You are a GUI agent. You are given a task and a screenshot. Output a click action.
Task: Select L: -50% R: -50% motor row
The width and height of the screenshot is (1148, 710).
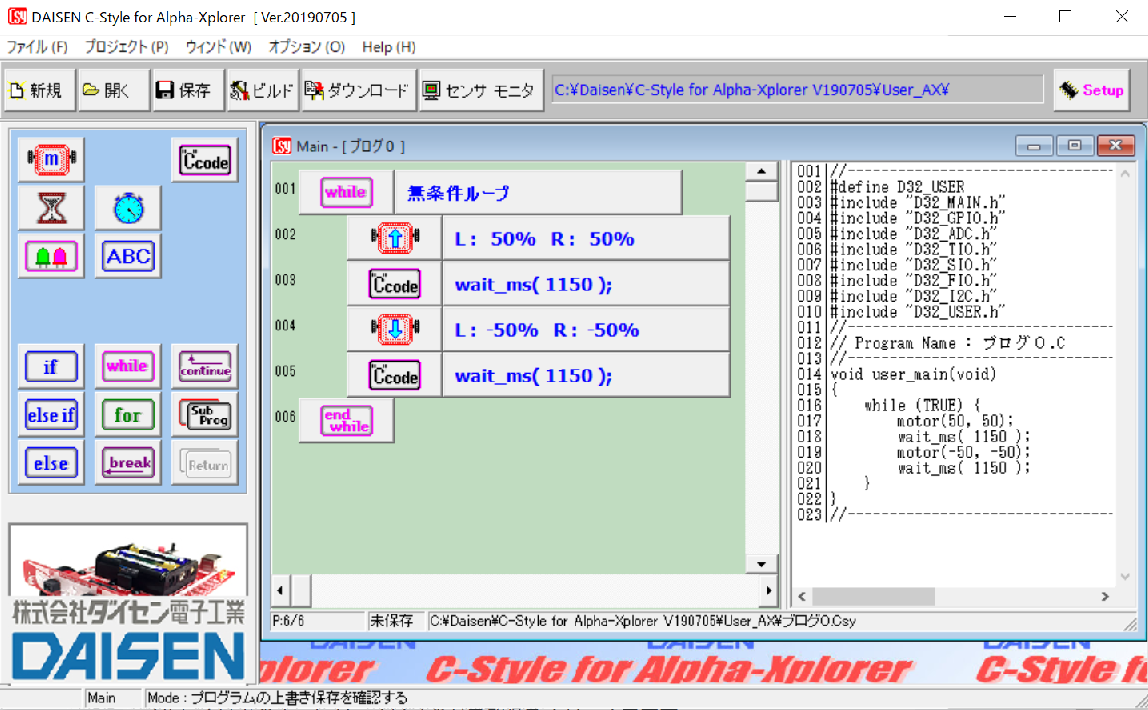(586, 329)
